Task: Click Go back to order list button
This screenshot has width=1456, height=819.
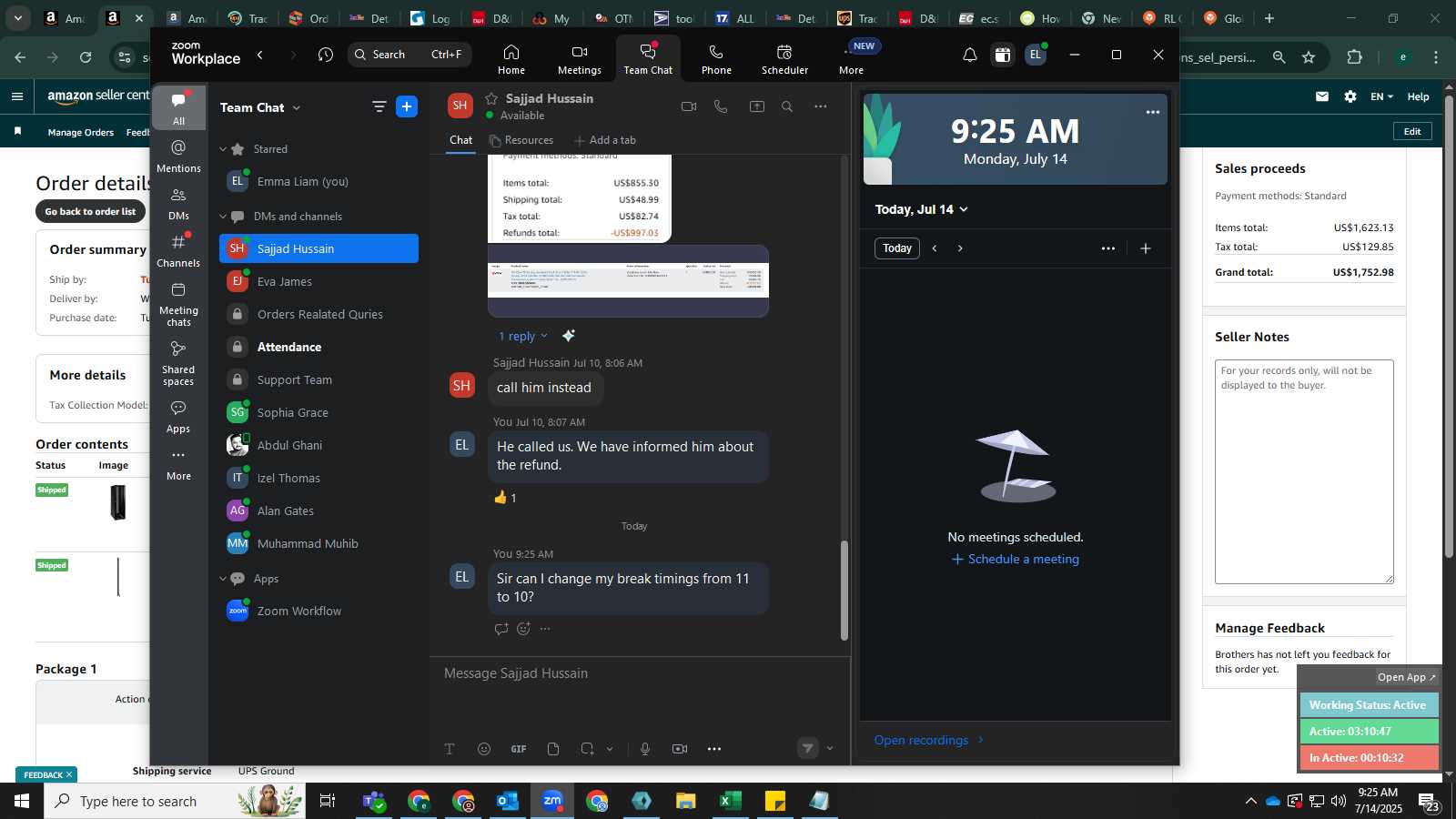Action: [x=91, y=211]
